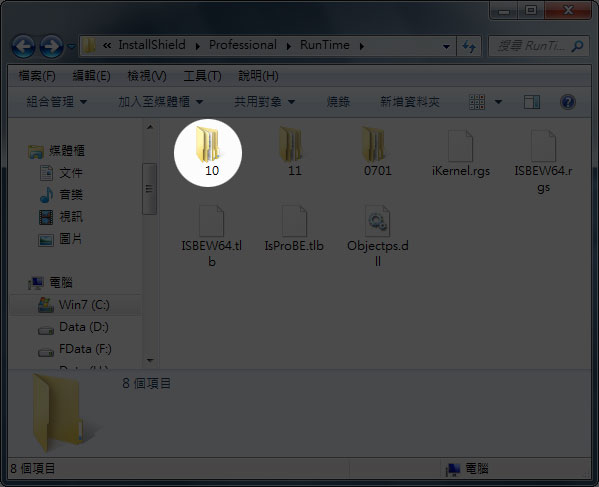Open the folder named 10

(x=208, y=152)
